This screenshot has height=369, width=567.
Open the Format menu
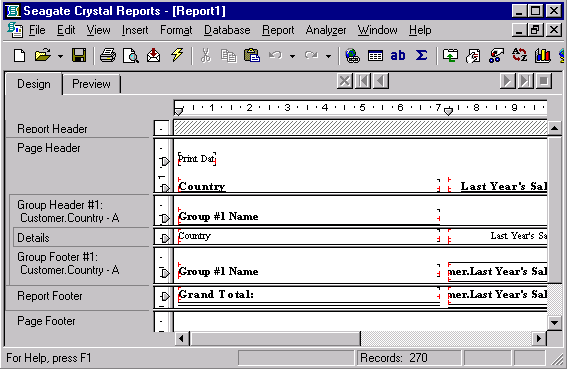click(x=176, y=30)
